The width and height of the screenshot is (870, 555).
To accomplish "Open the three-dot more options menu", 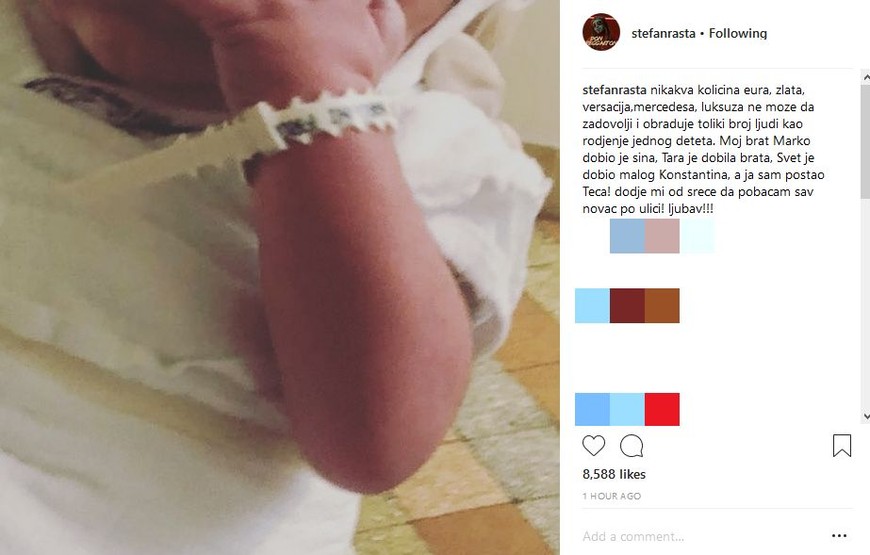I will pyautogui.click(x=839, y=536).
